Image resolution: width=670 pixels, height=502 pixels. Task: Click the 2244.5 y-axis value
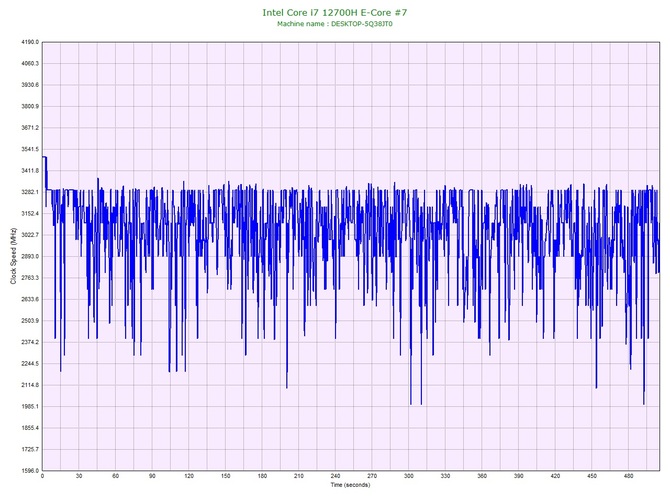coord(30,364)
